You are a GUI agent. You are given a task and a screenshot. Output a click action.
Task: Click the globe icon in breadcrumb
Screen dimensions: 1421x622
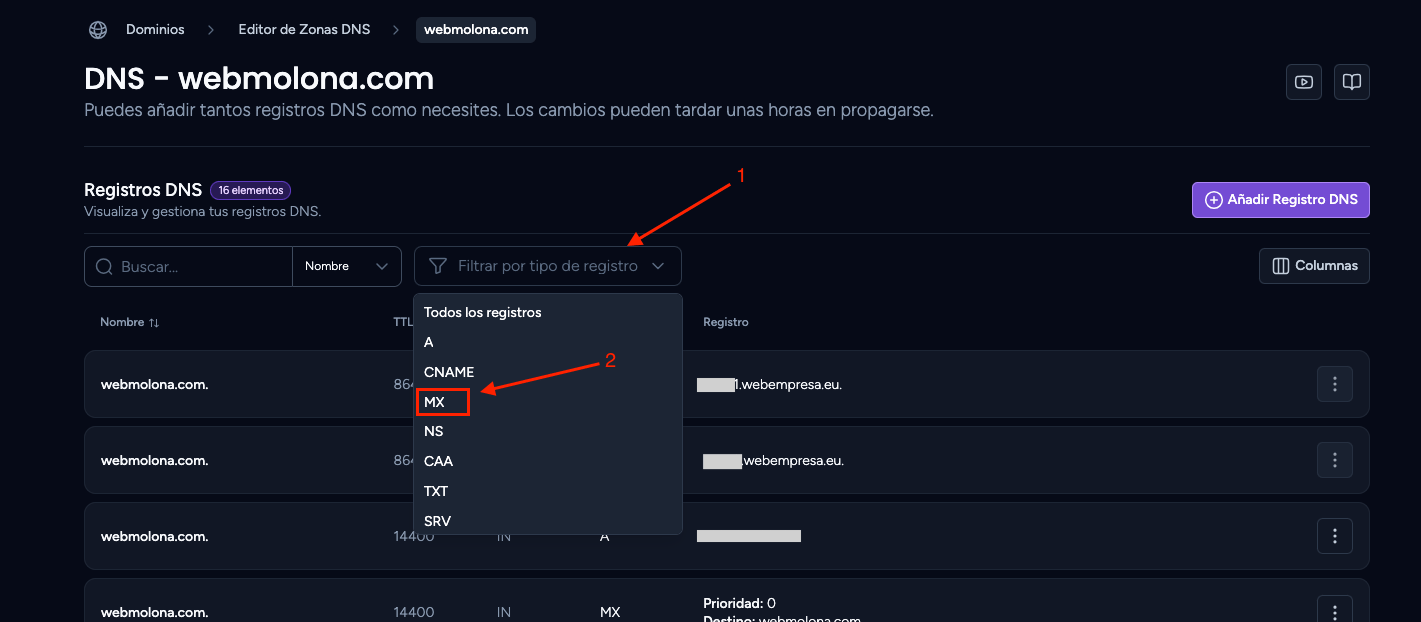[98, 30]
